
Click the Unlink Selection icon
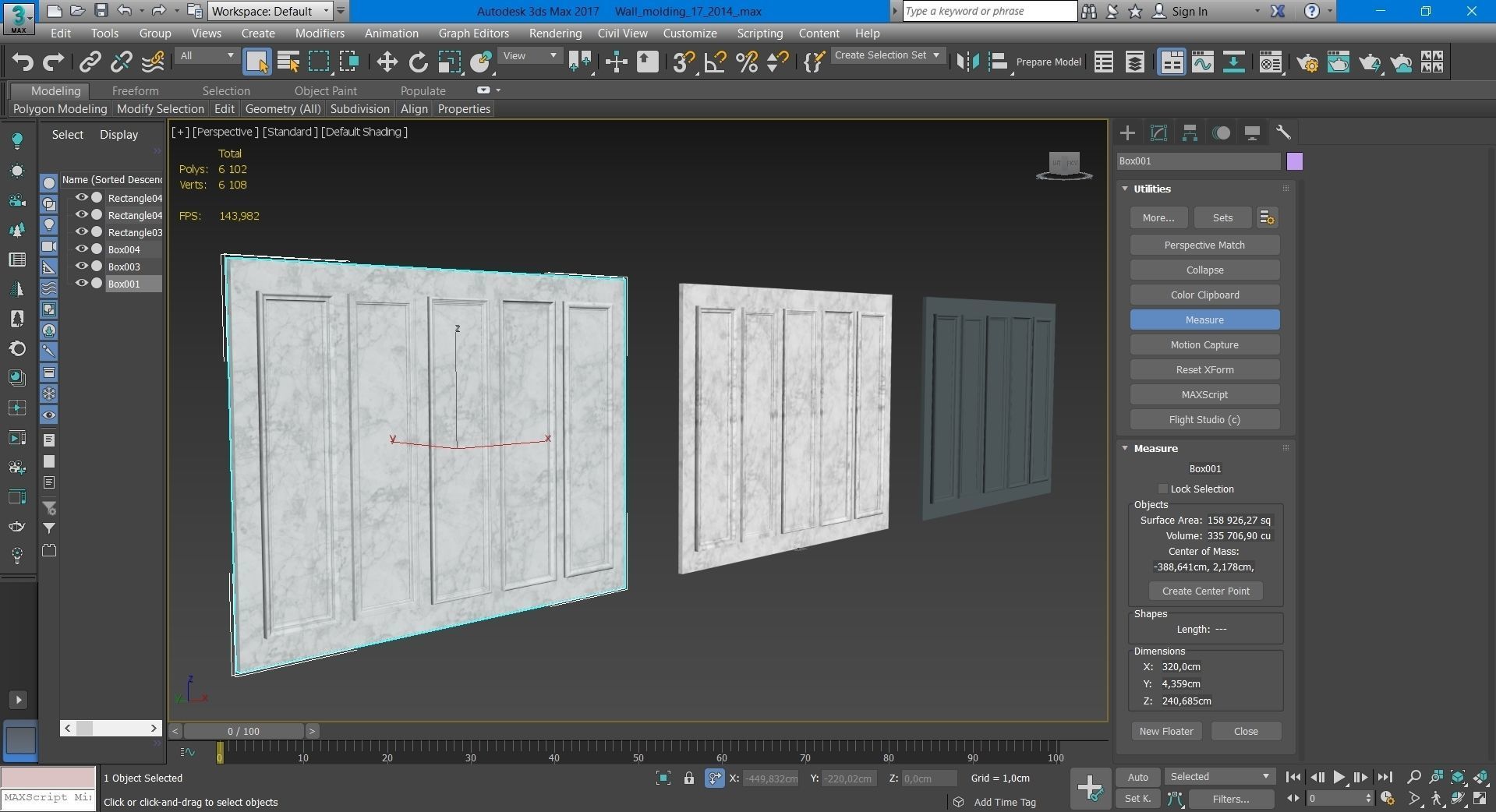[x=122, y=62]
